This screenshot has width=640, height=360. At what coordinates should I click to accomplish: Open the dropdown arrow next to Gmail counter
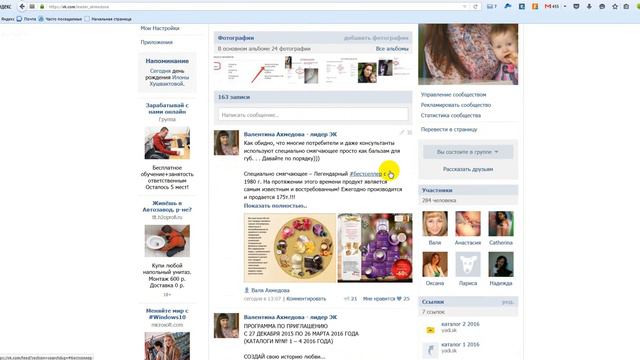pos(565,7)
